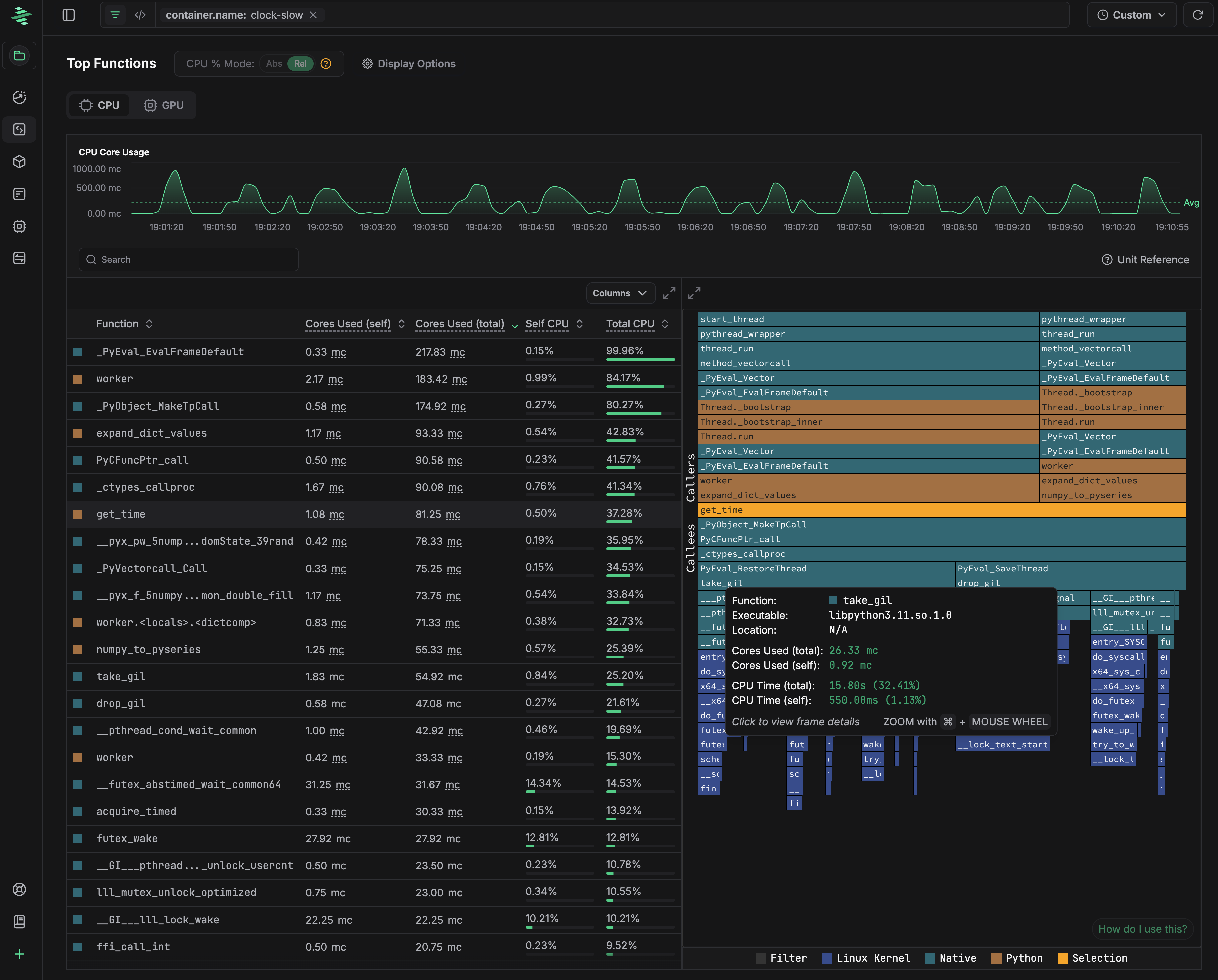Expand the functions table to fullscreen view
The width and height of the screenshot is (1218, 980).
tap(669, 293)
